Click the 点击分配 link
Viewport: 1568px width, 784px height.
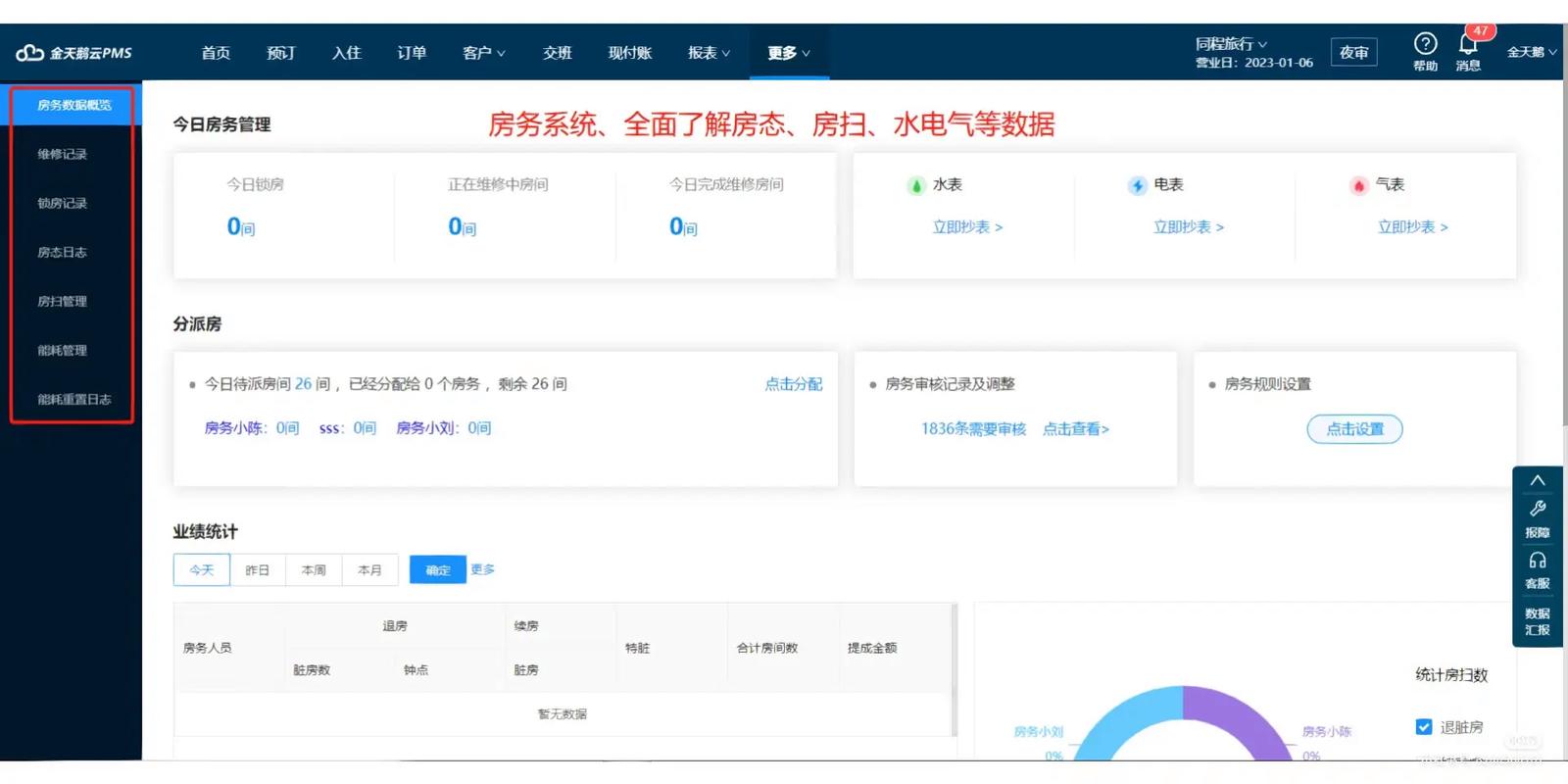coord(794,384)
